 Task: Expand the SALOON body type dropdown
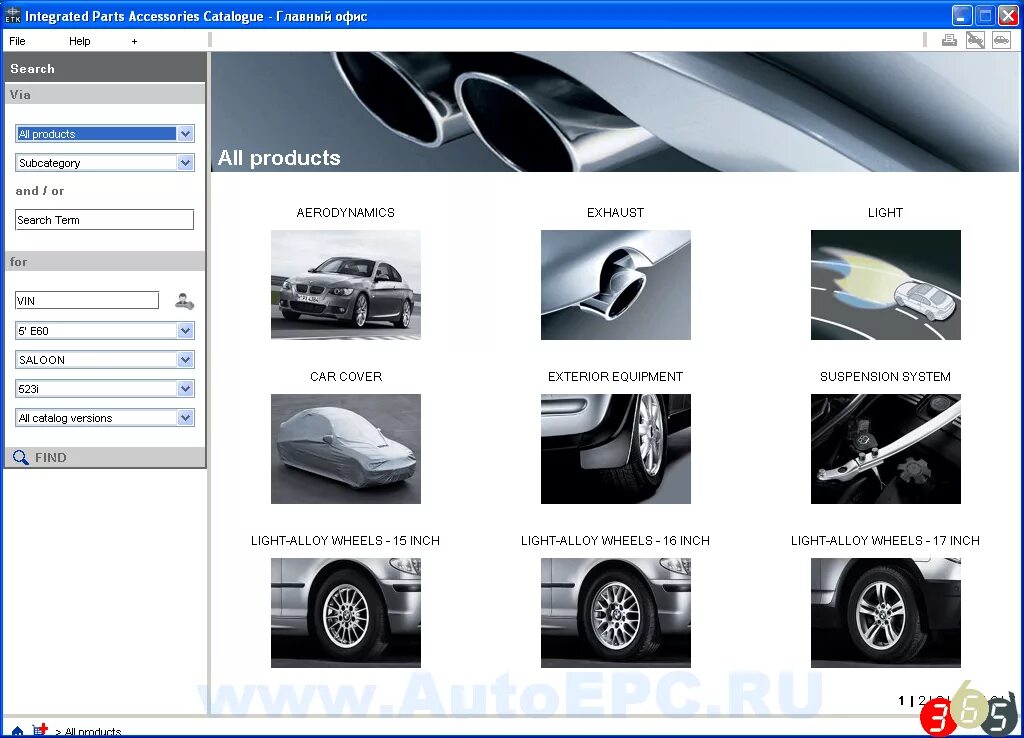click(x=104, y=359)
